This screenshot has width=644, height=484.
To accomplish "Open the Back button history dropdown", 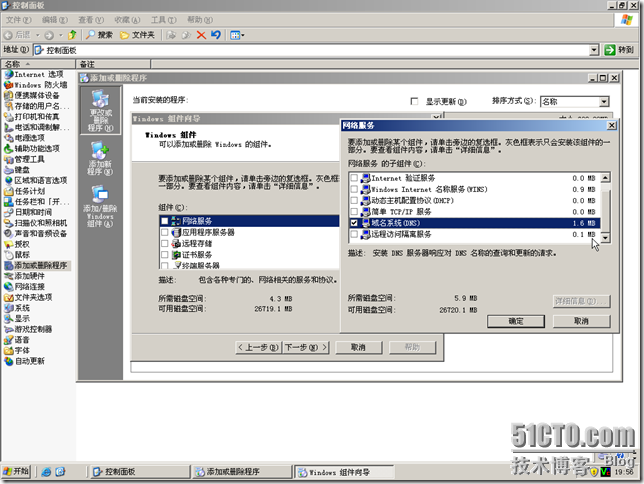I will click(37, 35).
